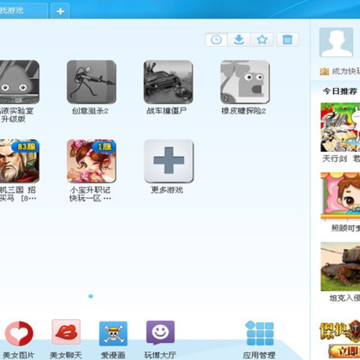Click the user avatar picture

336,42
